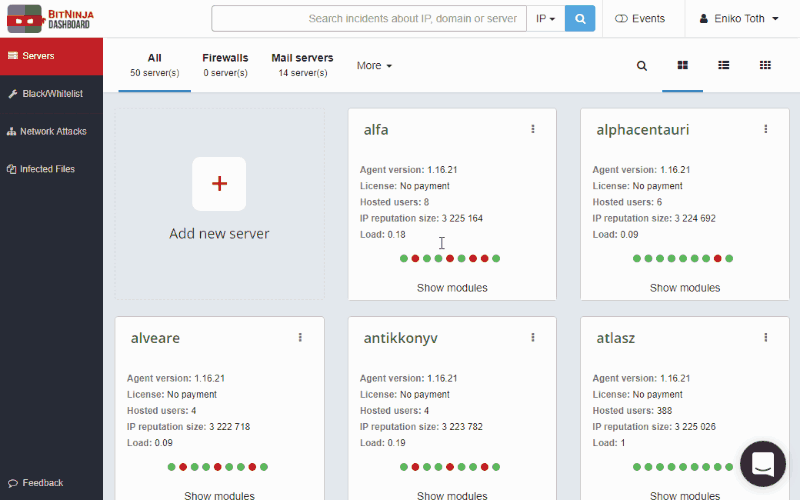Open three-dot menu on alphacentauri card
This screenshot has height=500, width=800.
click(x=766, y=129)
